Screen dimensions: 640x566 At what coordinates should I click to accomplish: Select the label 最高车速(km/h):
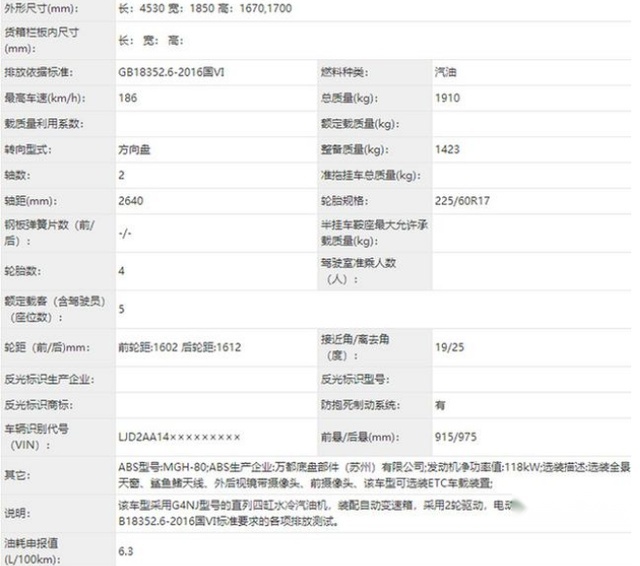coord(45,98)
